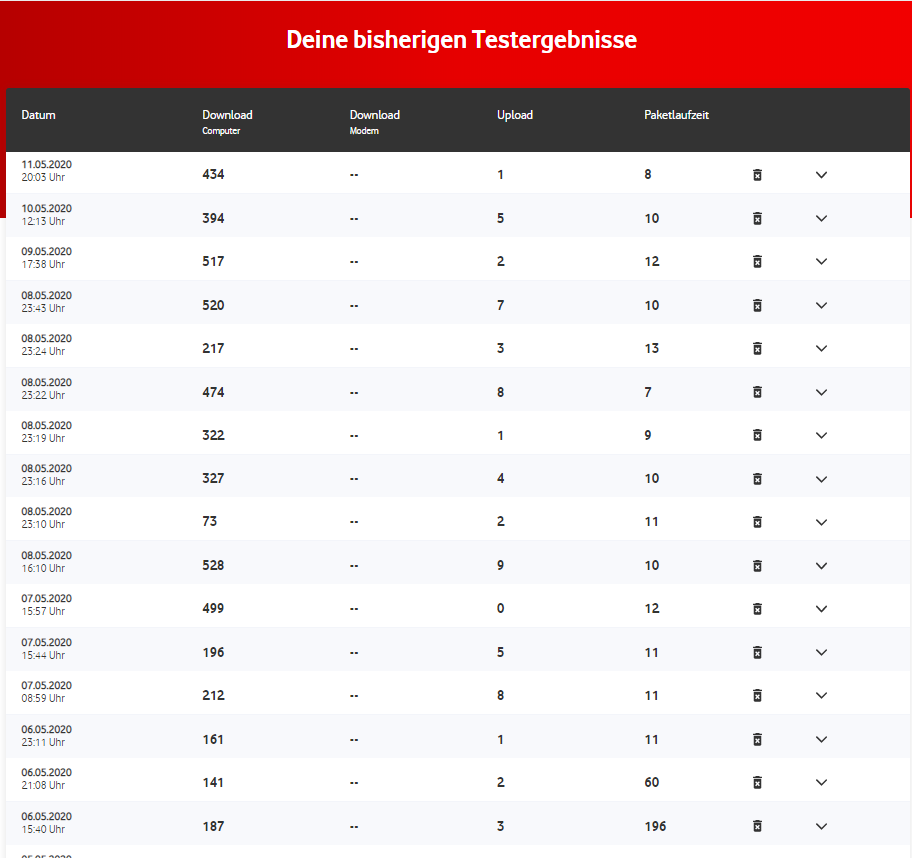Screen dimensions: 912x858
Task: Click the Upload column header
Action: click(x=515, y=115)
